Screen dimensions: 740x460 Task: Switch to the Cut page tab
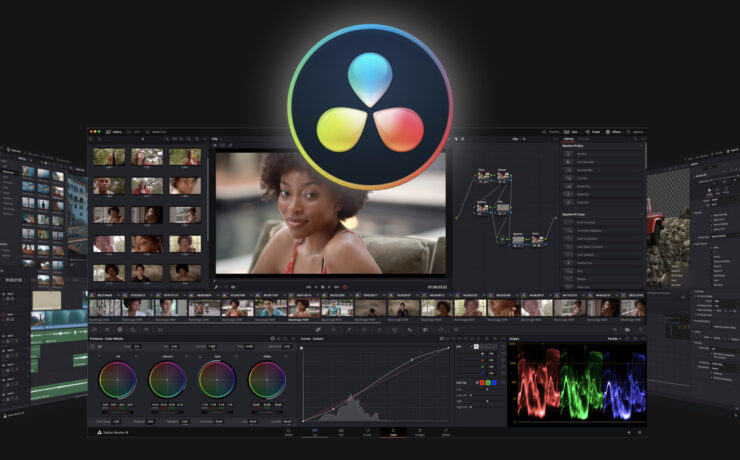[x=315, y=432]
